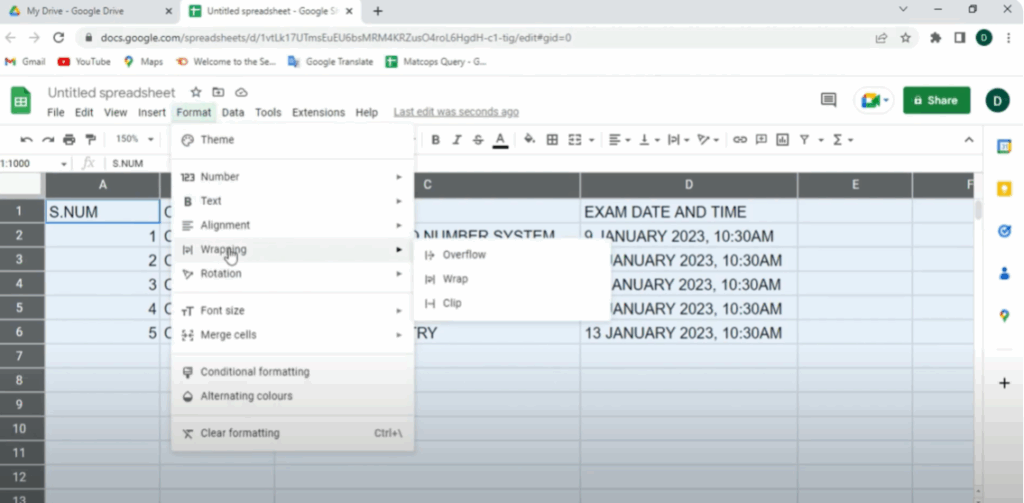Click the Bold formatting icon
Image resolution: width=1024 pixels, height=503 pixels.
pyautogui.click(x=436, y=140)
